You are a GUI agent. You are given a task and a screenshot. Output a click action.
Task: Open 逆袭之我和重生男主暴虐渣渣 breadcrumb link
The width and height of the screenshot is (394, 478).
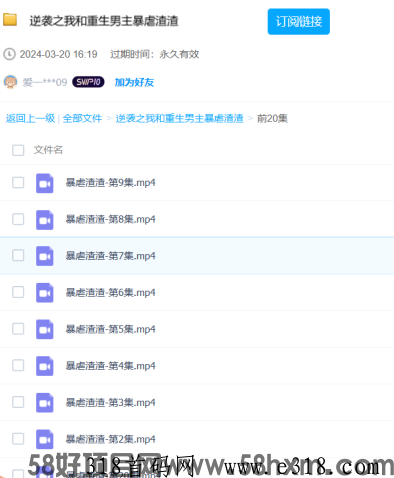180,118
